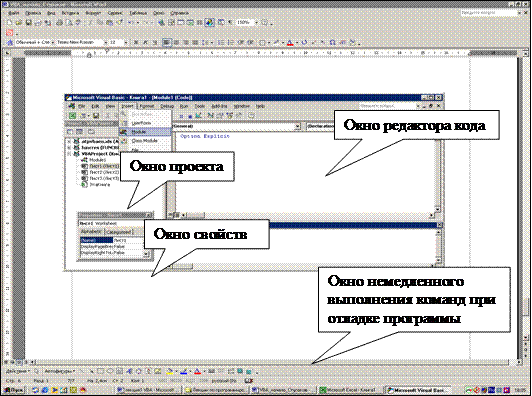Open the Автофигуры dropdown in Drawing toolbar
532x396 pixels.
pos(60,371)
